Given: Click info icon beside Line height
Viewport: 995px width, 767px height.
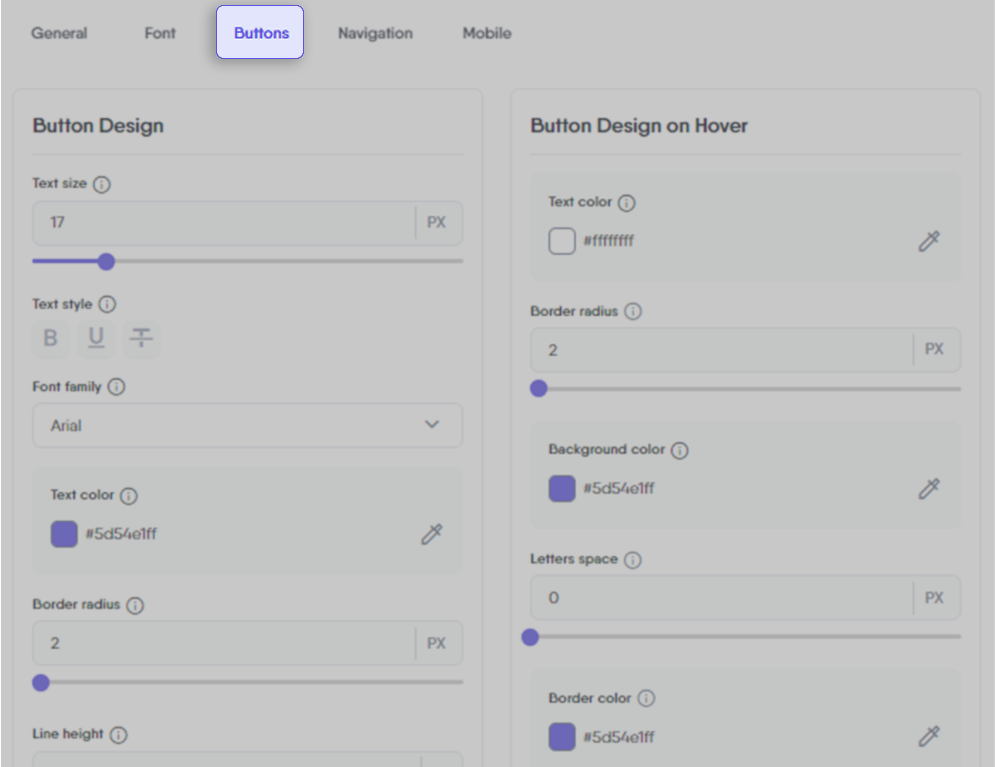Looking at the screenshot, I should pyautogui.click(x=119, y=735).
